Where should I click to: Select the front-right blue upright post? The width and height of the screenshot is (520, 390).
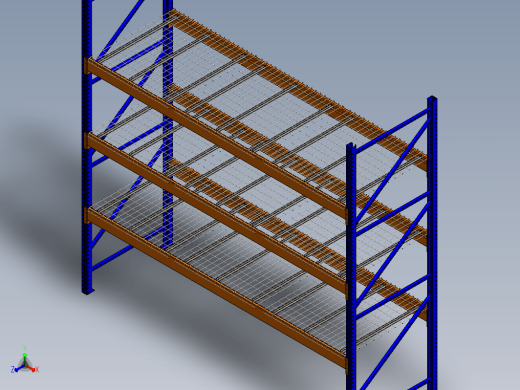coord(351,267)
